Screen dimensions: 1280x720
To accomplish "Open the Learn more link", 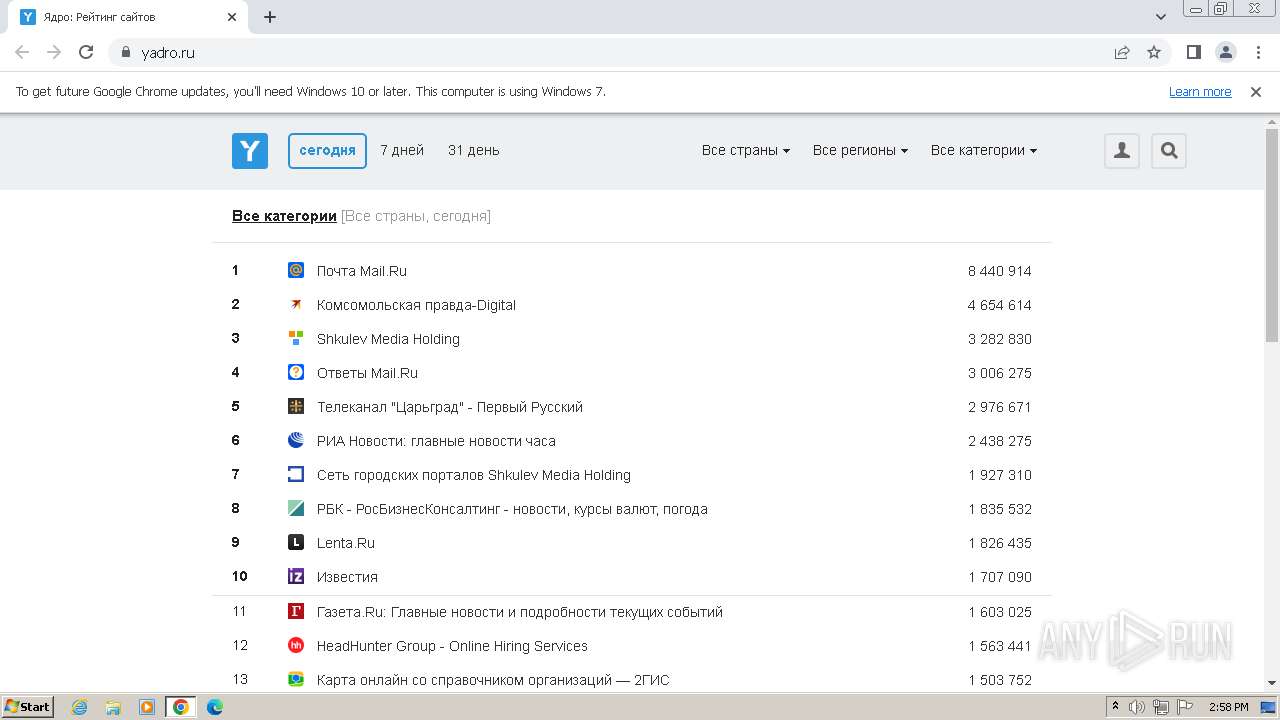I will 1200,91.
